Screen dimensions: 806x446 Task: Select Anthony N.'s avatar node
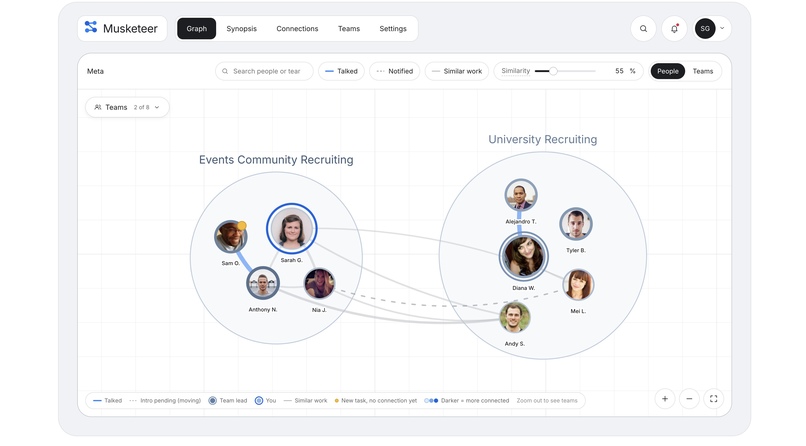[x=263, y=283]
